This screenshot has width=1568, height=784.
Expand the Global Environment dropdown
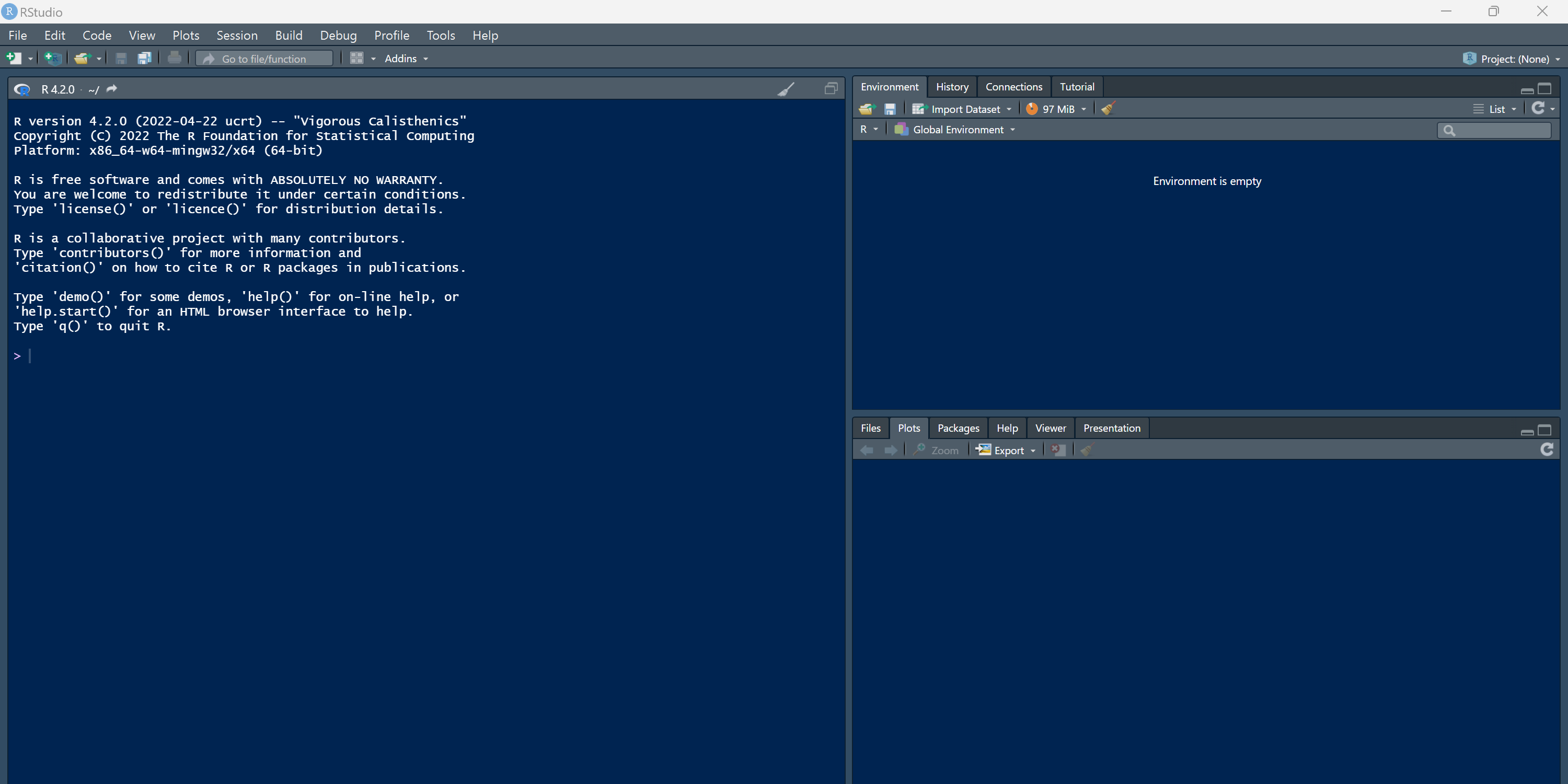pos(958,130)
